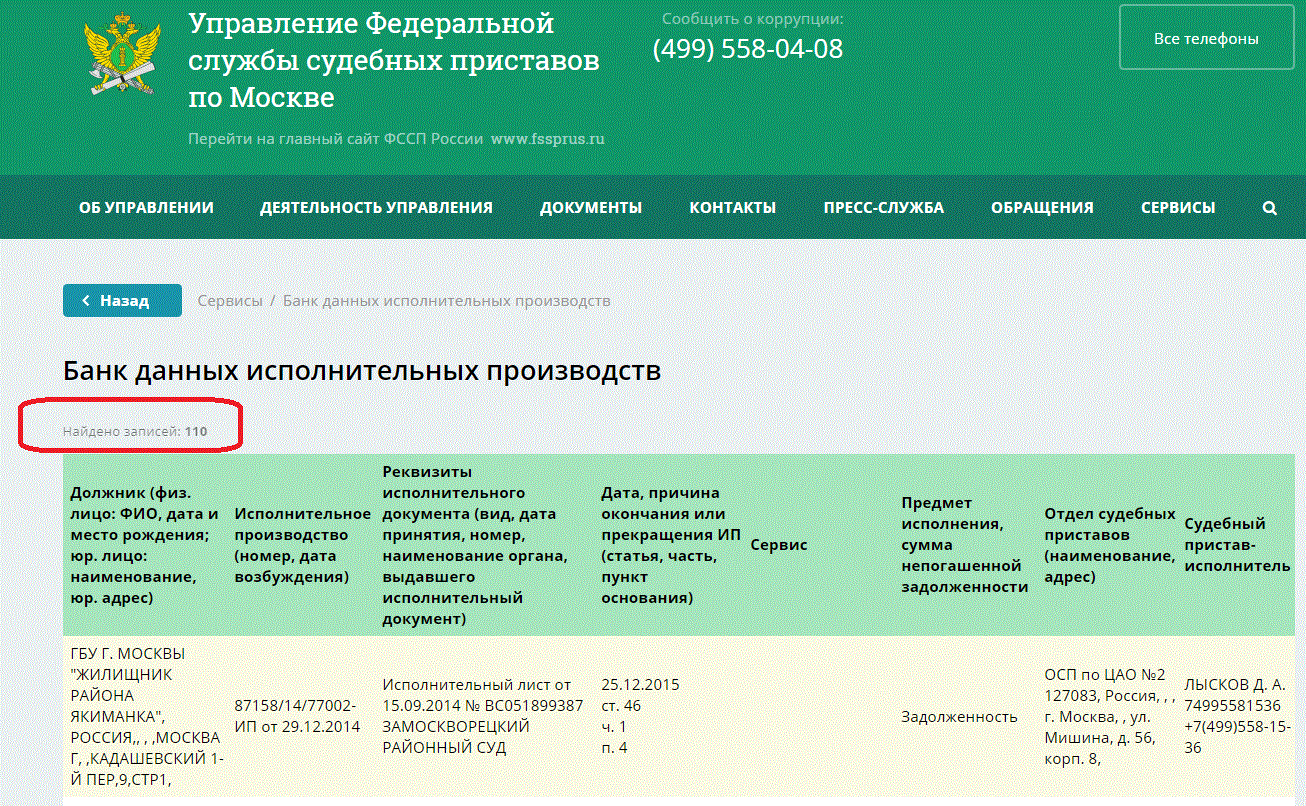Open the search magnifier icon
1306x806 pixels.
[x=1270, y=208]
